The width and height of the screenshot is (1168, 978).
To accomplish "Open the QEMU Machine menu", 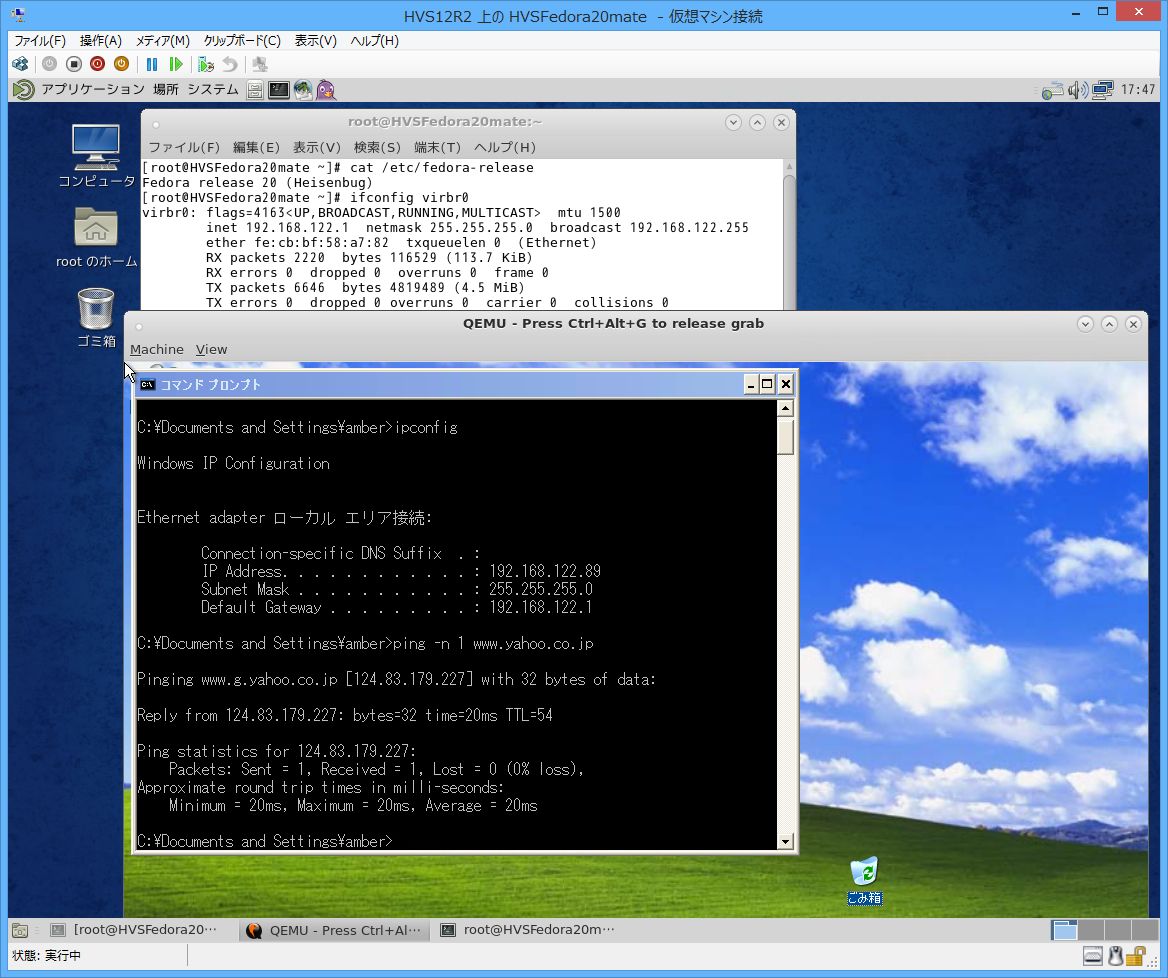I will [156, 349].
